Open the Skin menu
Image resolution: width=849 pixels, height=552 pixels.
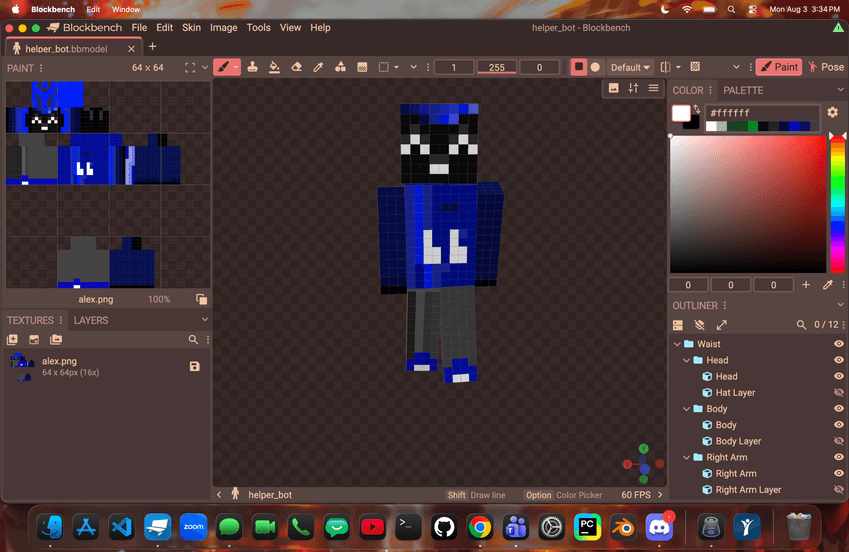pyautogui.click(x=191, y=28)
